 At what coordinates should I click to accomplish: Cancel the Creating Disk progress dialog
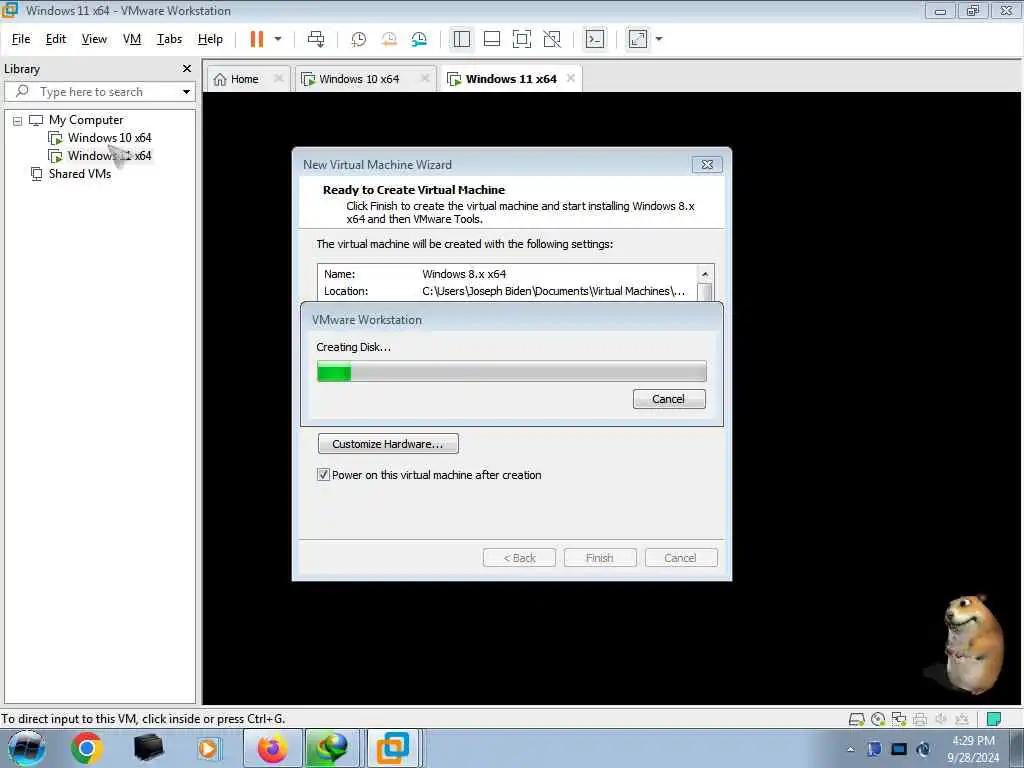coord(669,399)
